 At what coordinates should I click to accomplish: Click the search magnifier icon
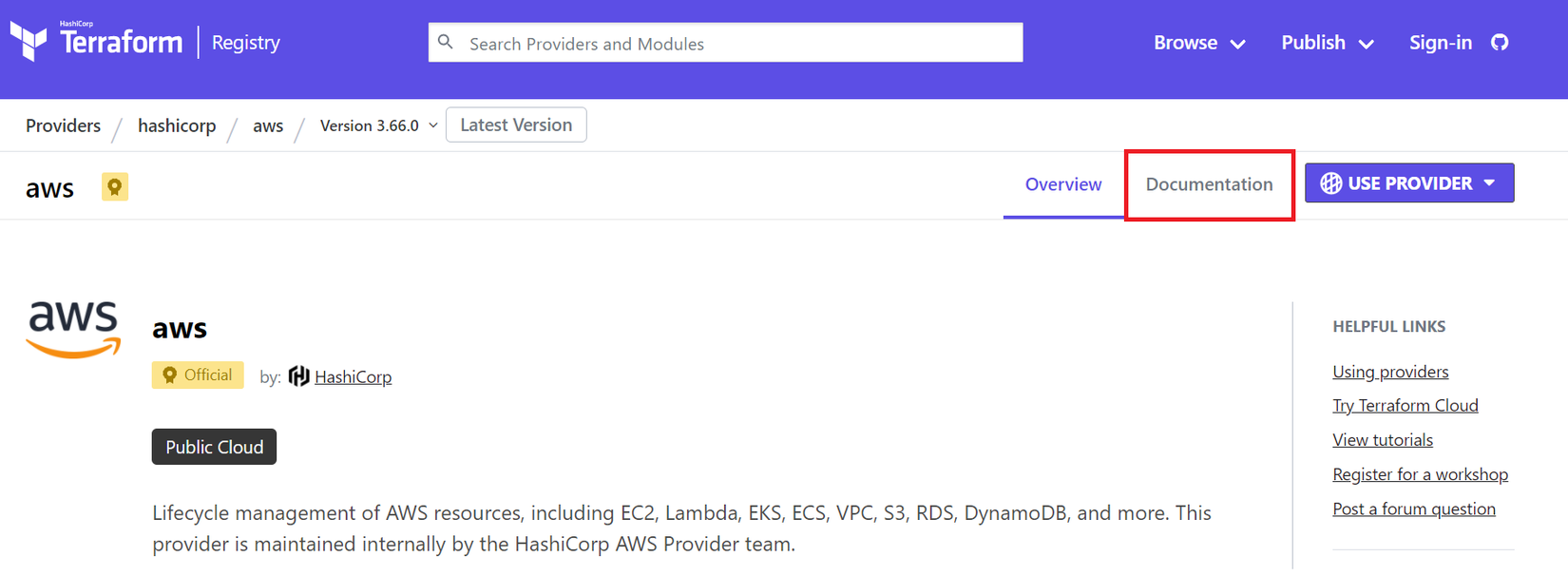pyautogui.click(x=446, y=42)
